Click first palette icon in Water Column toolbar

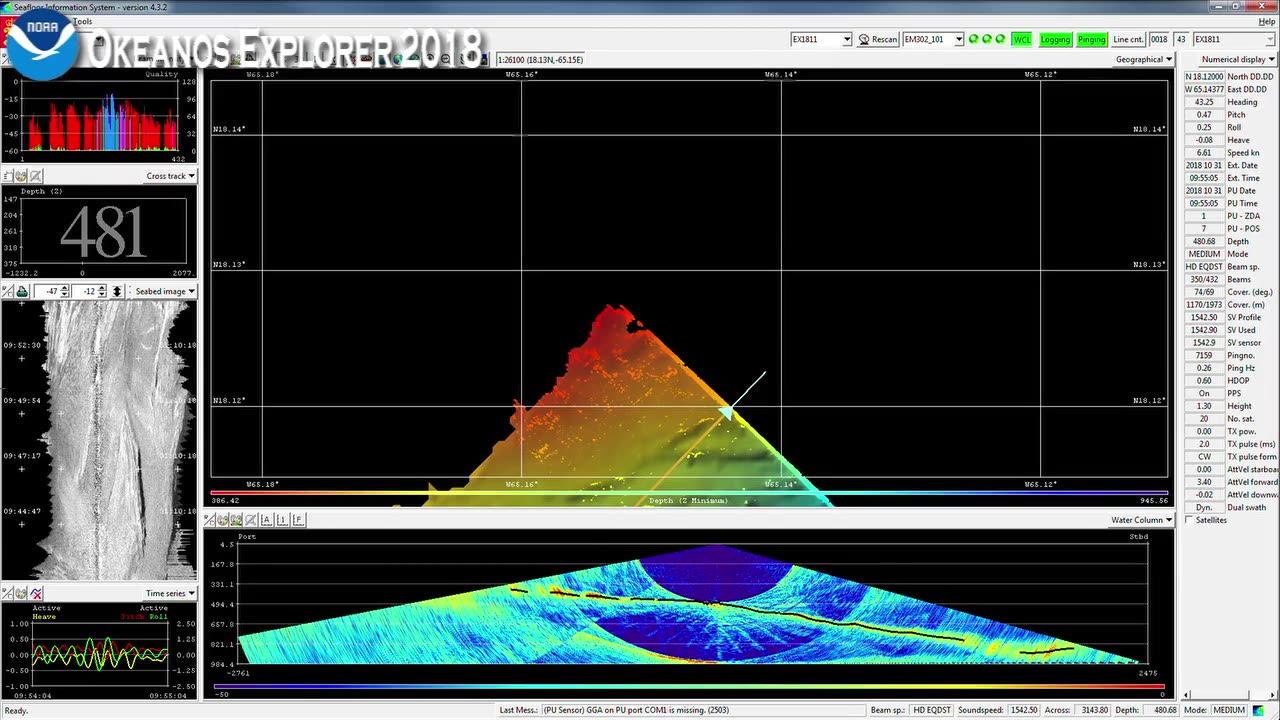click(223, 520)
